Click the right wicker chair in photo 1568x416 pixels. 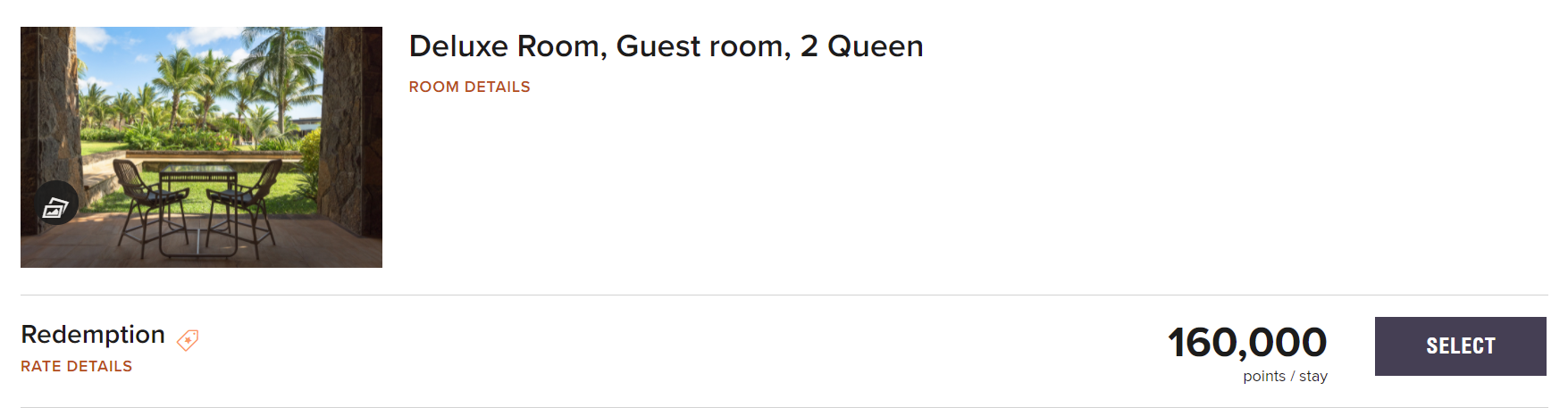click(x=250, y=201)
